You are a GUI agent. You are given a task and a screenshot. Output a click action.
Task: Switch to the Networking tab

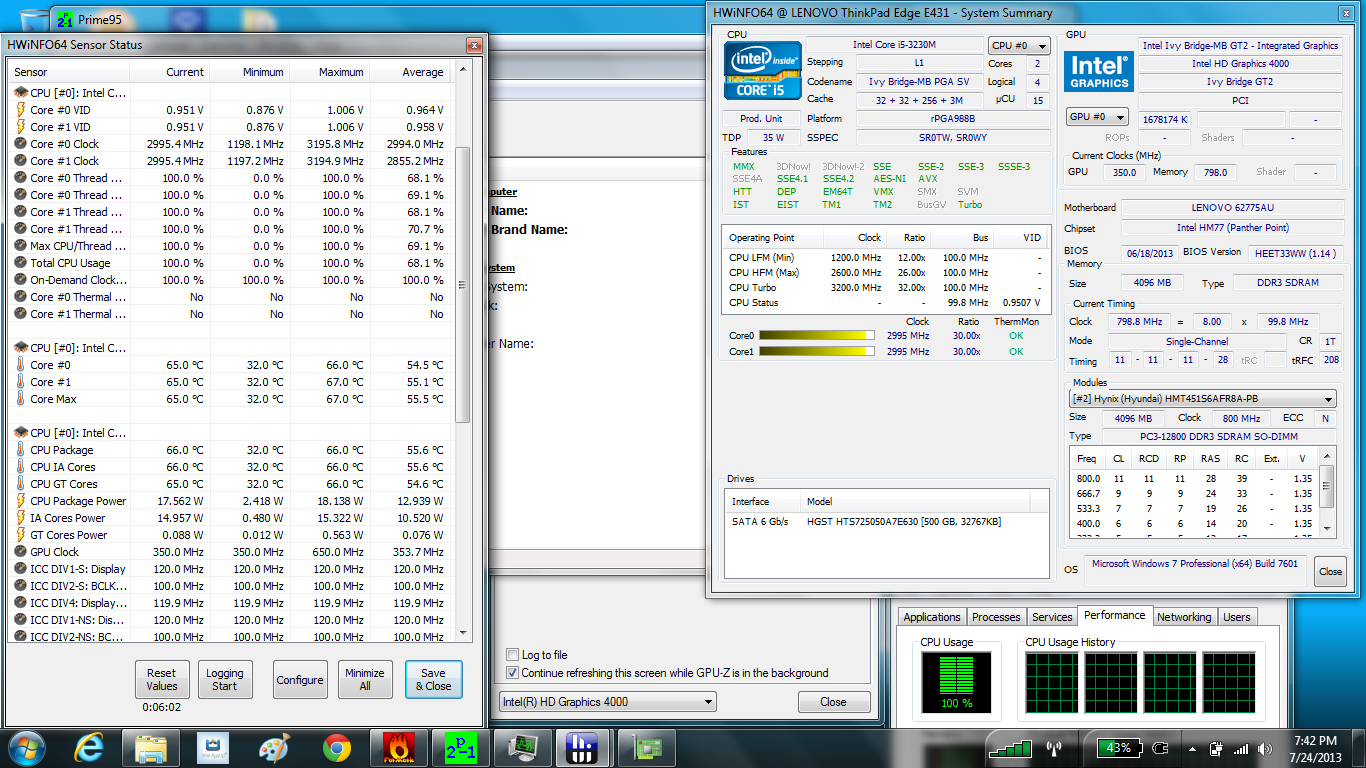1184,617
